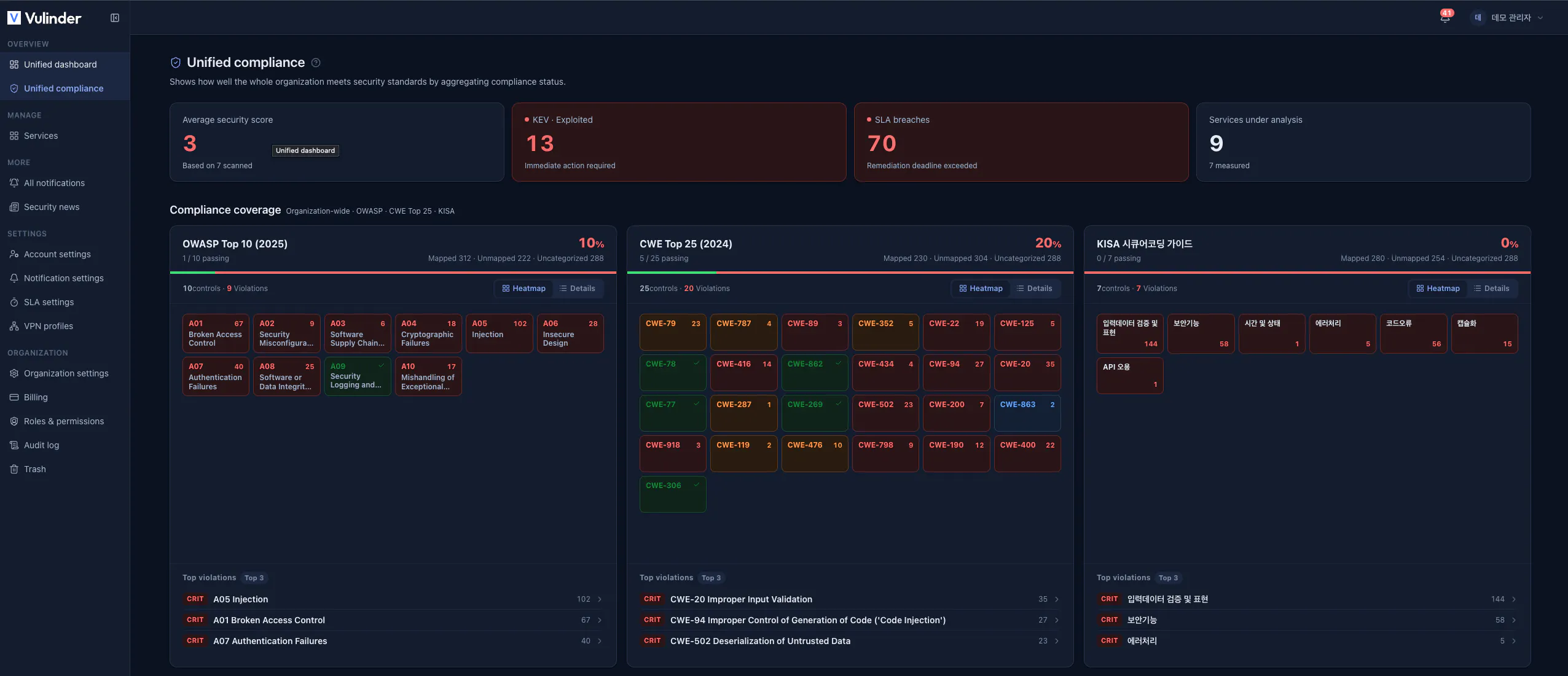Switch CWE Top 25 panel to Details
The height and width of the screenshot is (676, 1568).
pyautogui.click(x=1035, y=289)
